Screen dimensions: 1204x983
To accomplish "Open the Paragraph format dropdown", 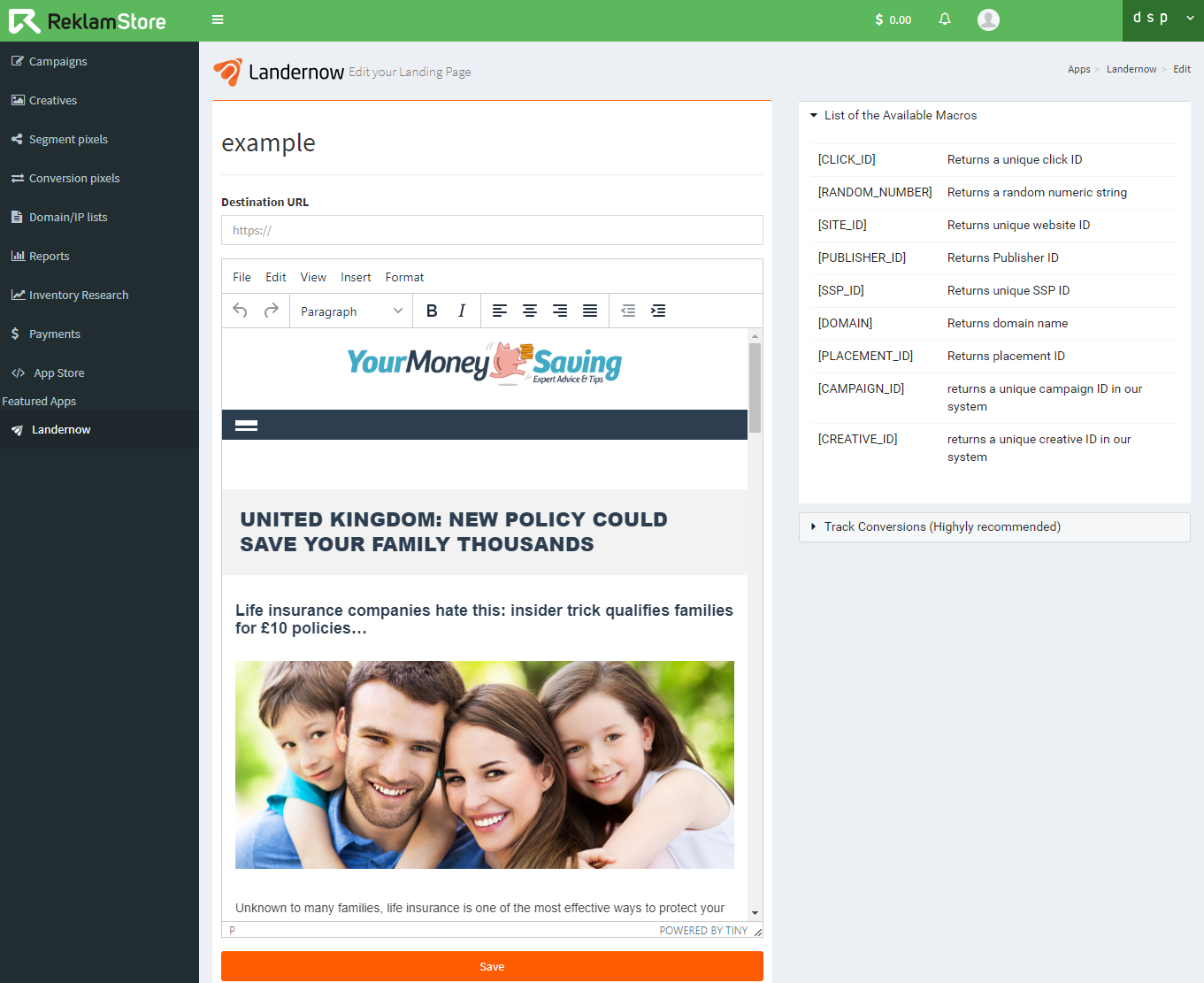I will pos(352,311).
